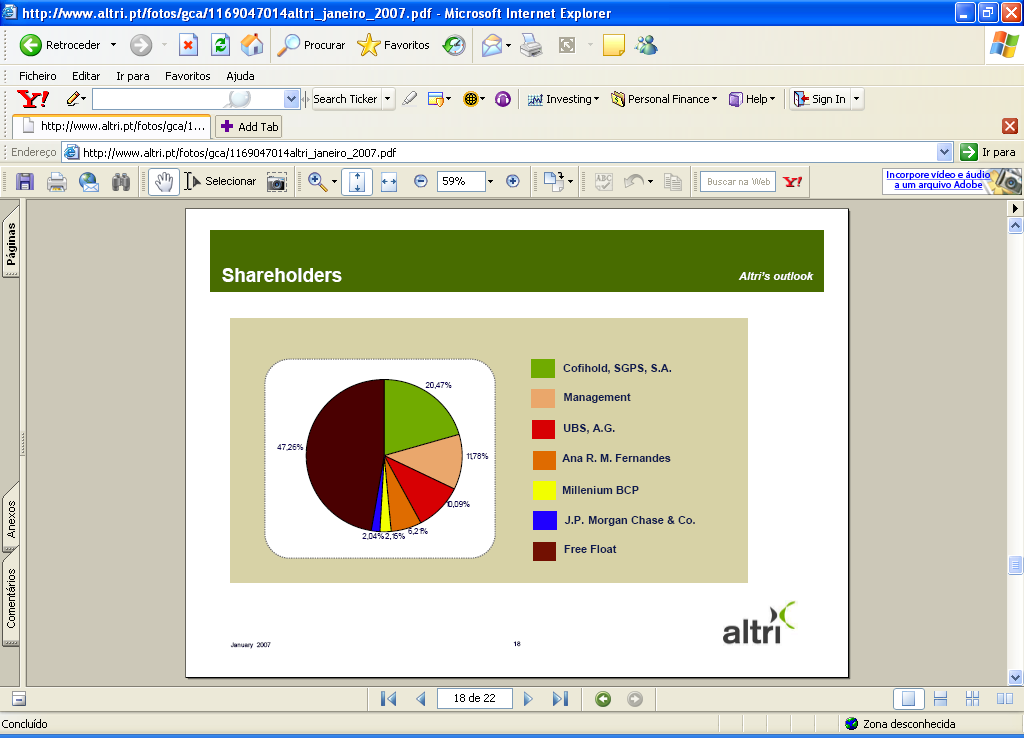This screenshot has height=738, width=1024.
Task: Click the Sign In button
Action: [820, 99]
